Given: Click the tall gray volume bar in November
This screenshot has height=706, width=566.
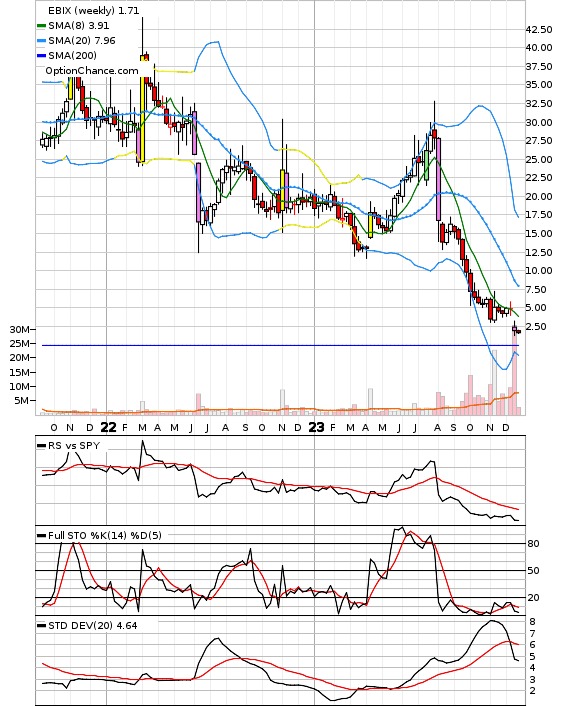Looking at the screenshot, I should [494, 382].
